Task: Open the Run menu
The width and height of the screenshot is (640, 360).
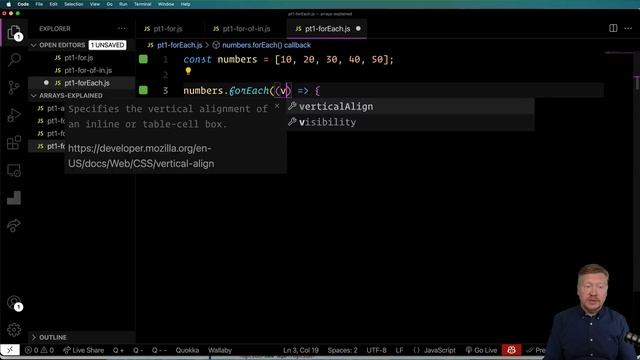Action: click(x=123, y=4)
